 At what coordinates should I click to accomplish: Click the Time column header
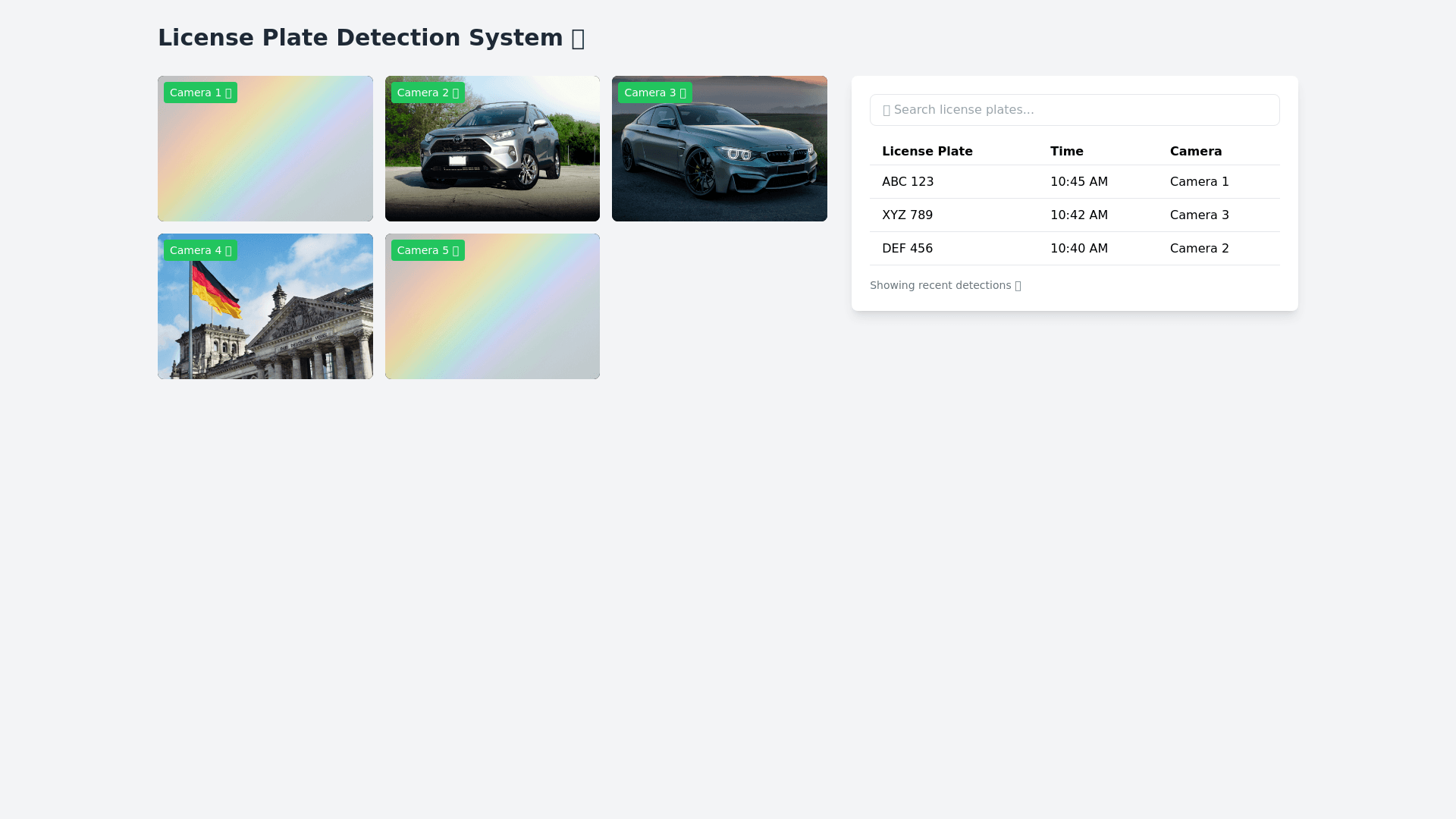1066,152
